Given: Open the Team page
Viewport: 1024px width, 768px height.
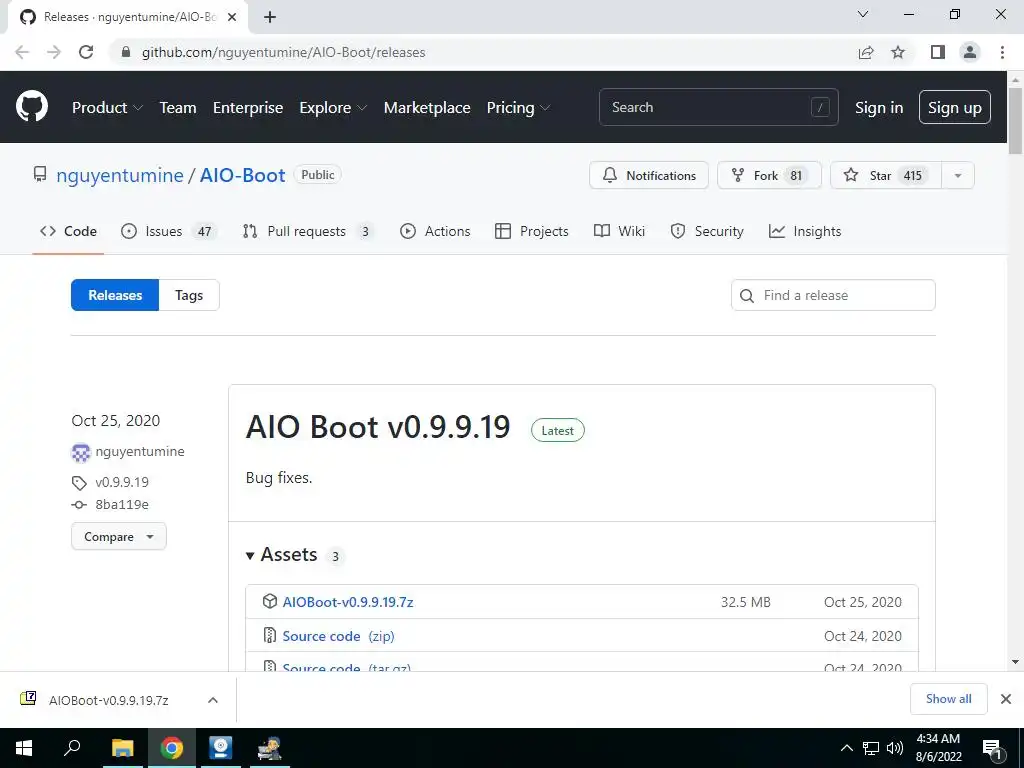Looking at the screenshot, I should tap(178, 108).
